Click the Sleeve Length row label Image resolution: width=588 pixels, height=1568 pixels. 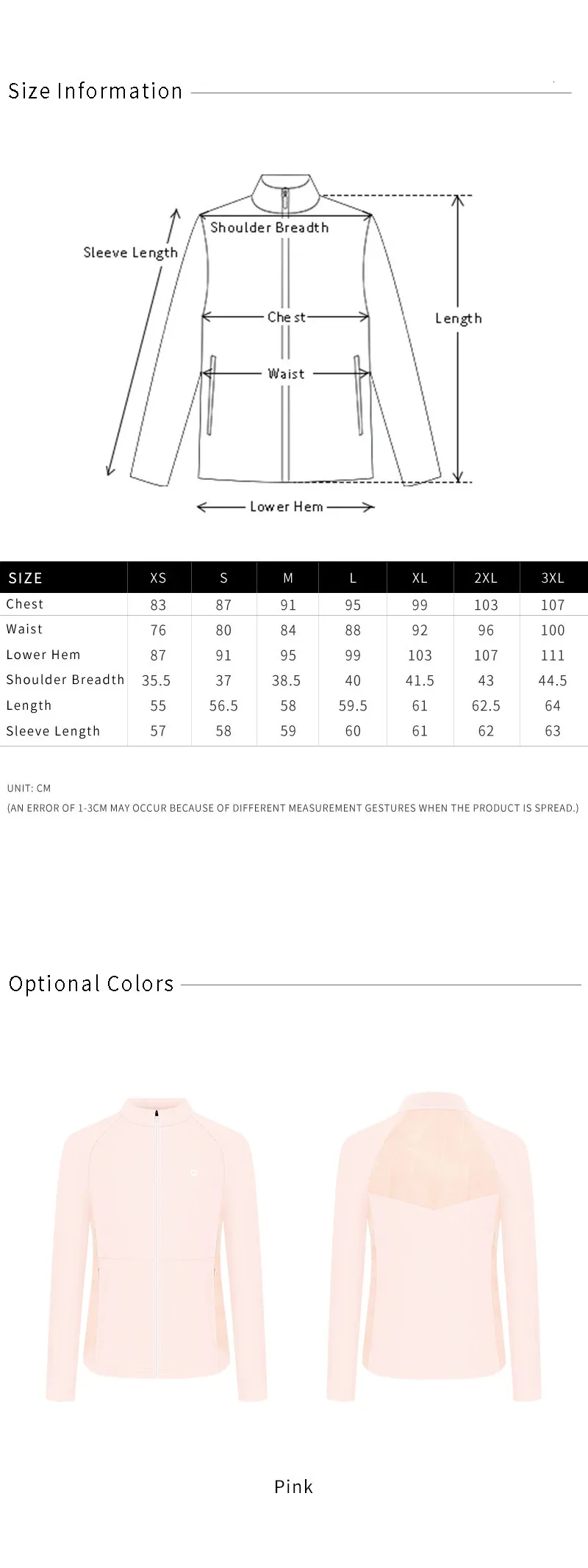[x=53, y=731]
